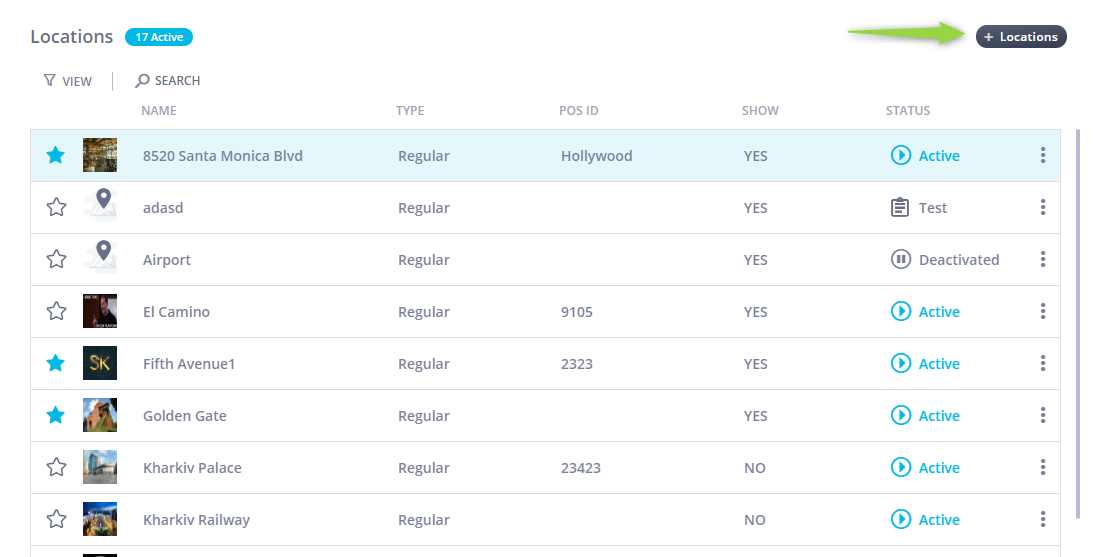Click the Test clipboard icon for adasd
This screenshot has width=1096, height=557.
[900, 208]
